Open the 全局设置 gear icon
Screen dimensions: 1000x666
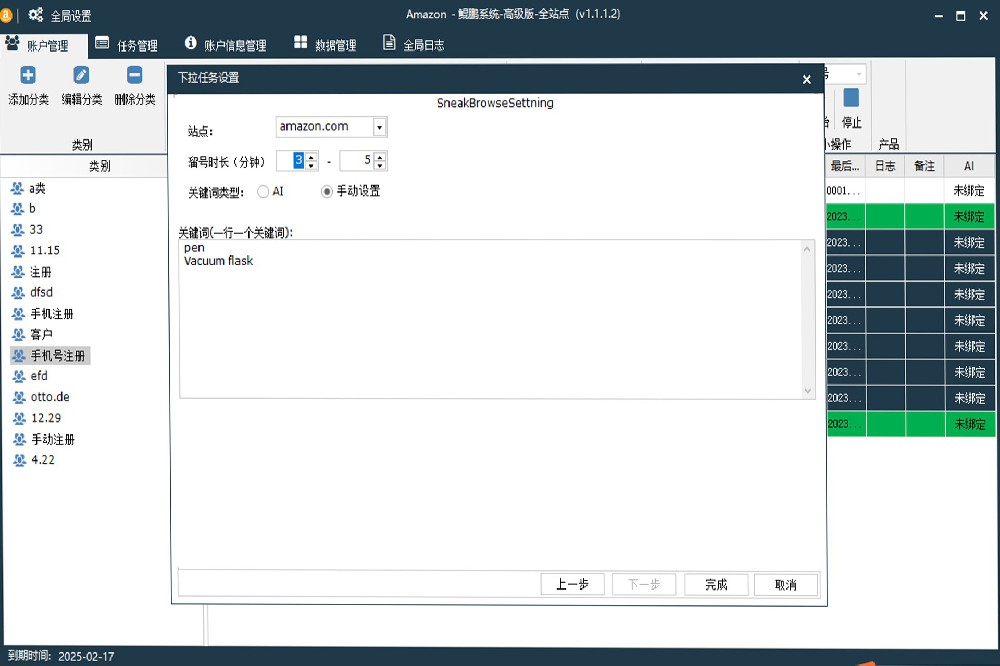36,15
